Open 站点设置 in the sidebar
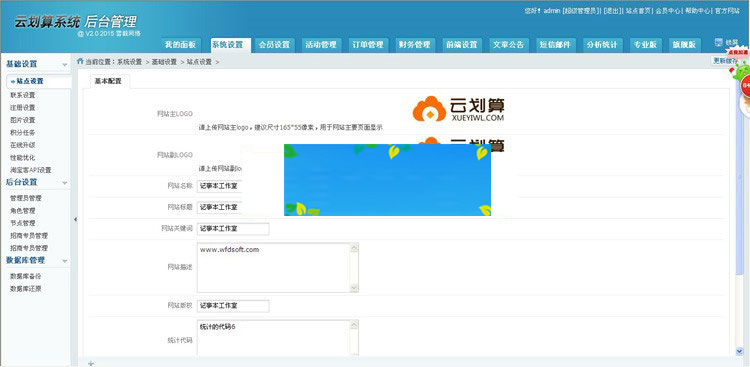750x367 pixels. (39, 82)
